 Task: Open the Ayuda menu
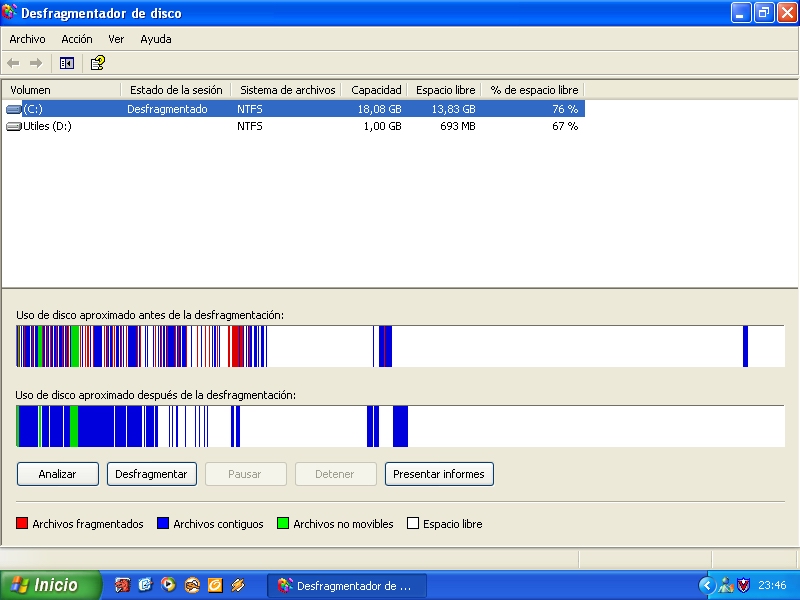coord(155,39)
